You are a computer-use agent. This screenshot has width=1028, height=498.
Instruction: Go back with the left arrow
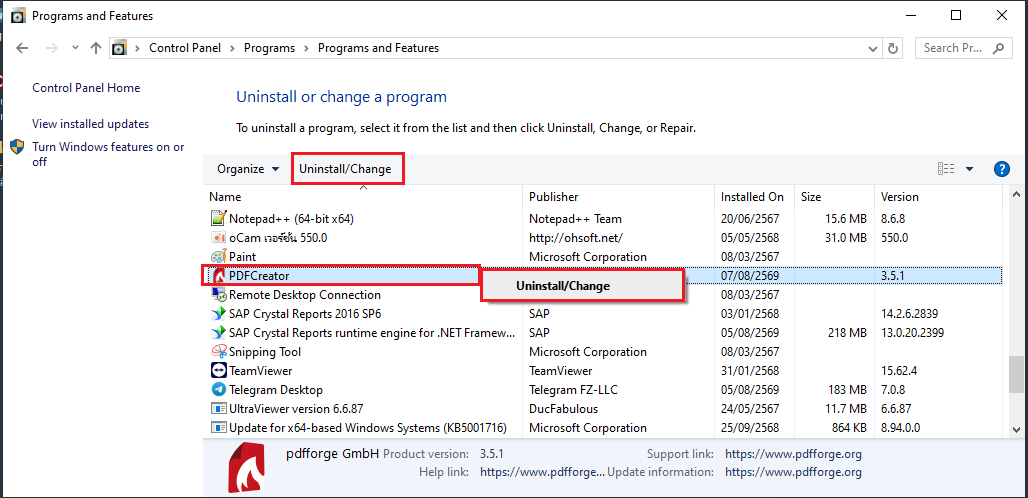click(22, 48)
